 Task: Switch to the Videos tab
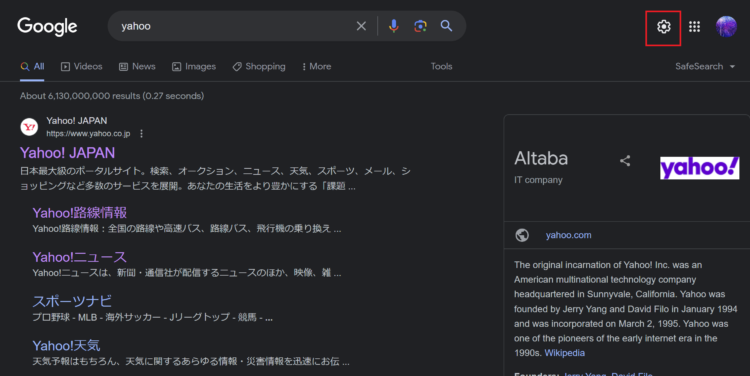click(82, 66)
